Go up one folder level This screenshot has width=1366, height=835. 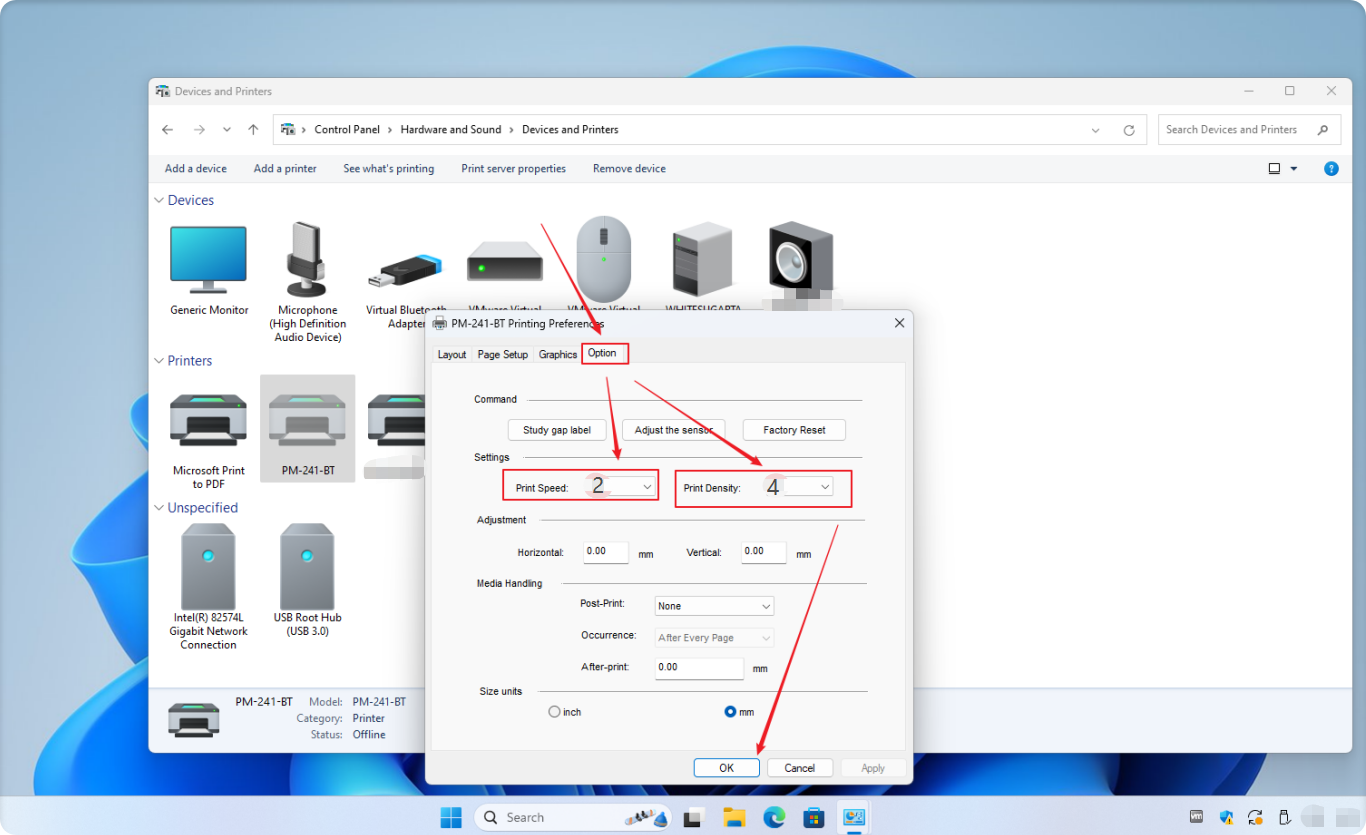coord(253,130)
